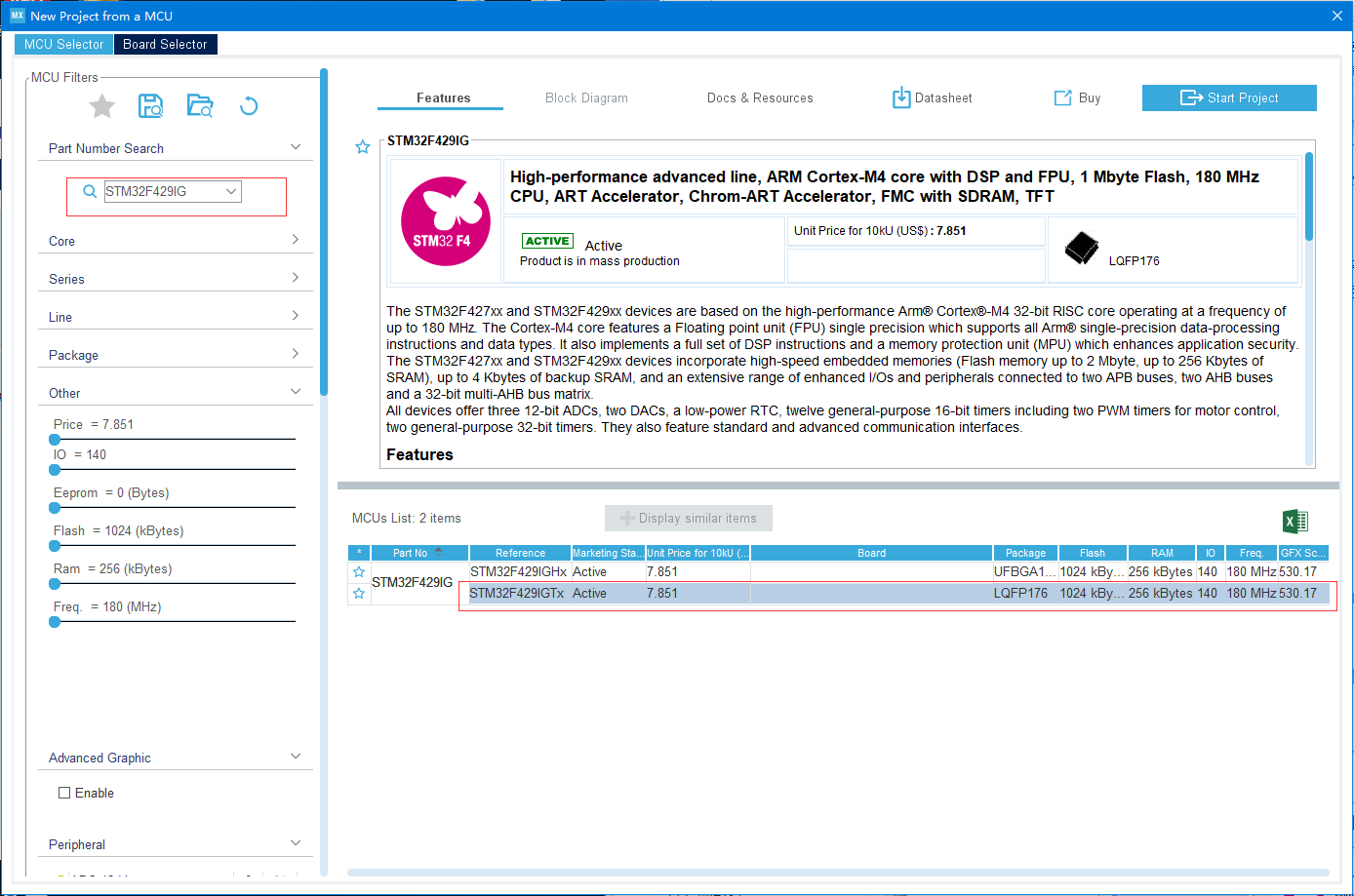The width and height of the screenshot is (1354, 896).
Task: Click Display similar items button
Action: (689, 518)
